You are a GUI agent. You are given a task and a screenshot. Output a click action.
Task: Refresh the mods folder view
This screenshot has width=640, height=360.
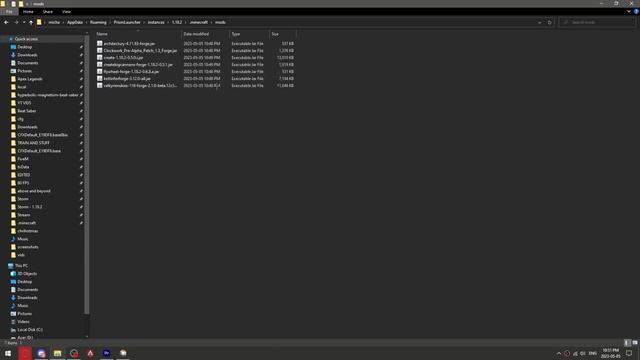pos(549,22)
